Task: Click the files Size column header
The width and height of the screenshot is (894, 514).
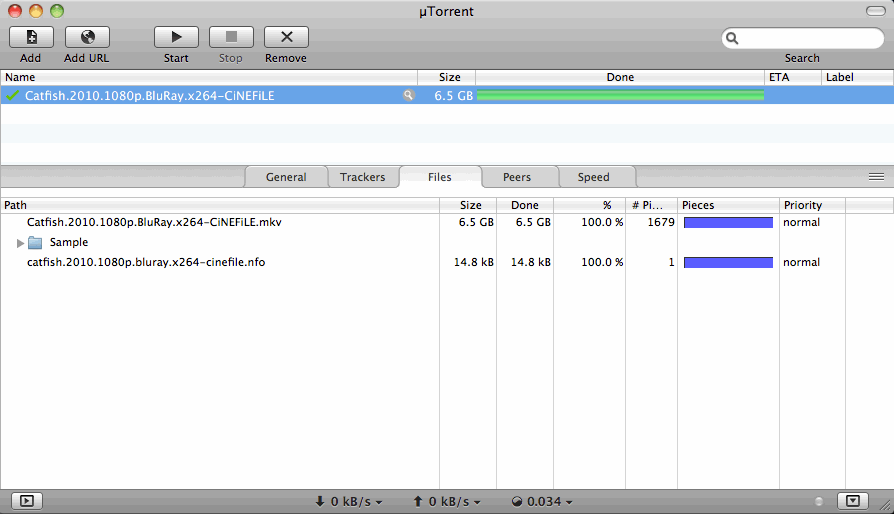Action: coord(468,205)
